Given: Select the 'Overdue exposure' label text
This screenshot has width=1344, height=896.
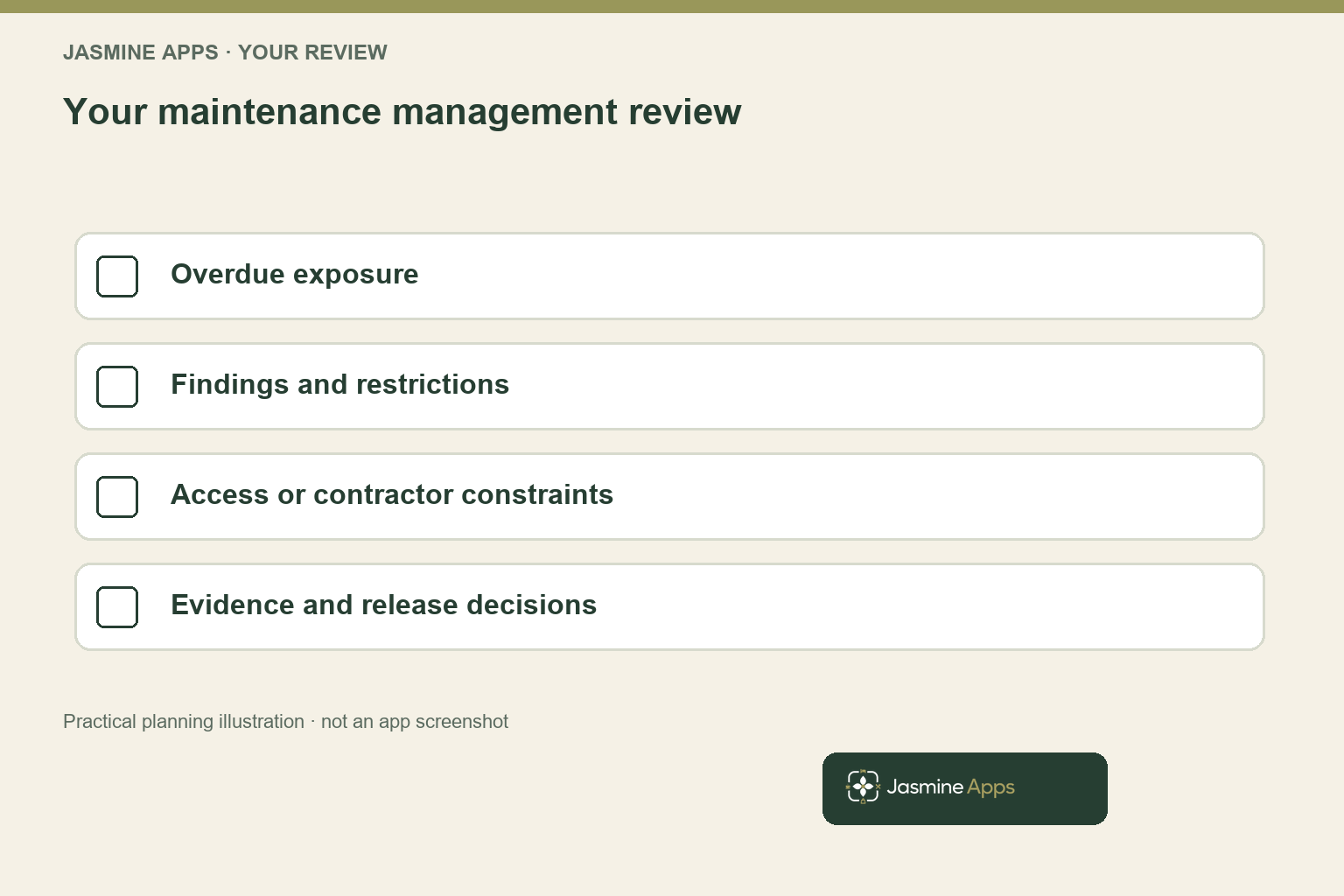Looking at the screenshot, I should click(295, 275).
